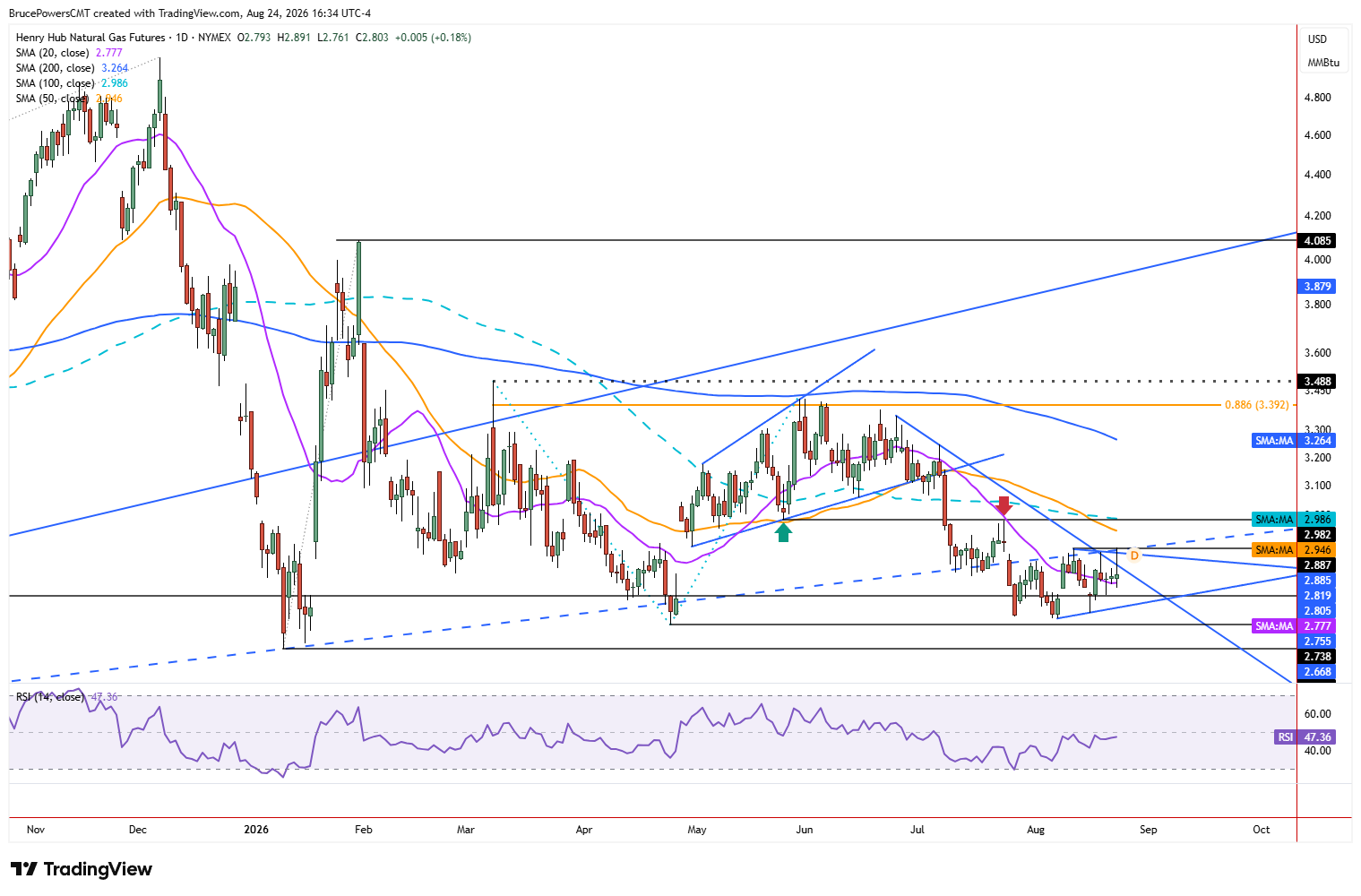Select the orange SMA:MA 2.946 axis label
This screenshot has width=1361, height=896.
click(x=1294, y=550)
